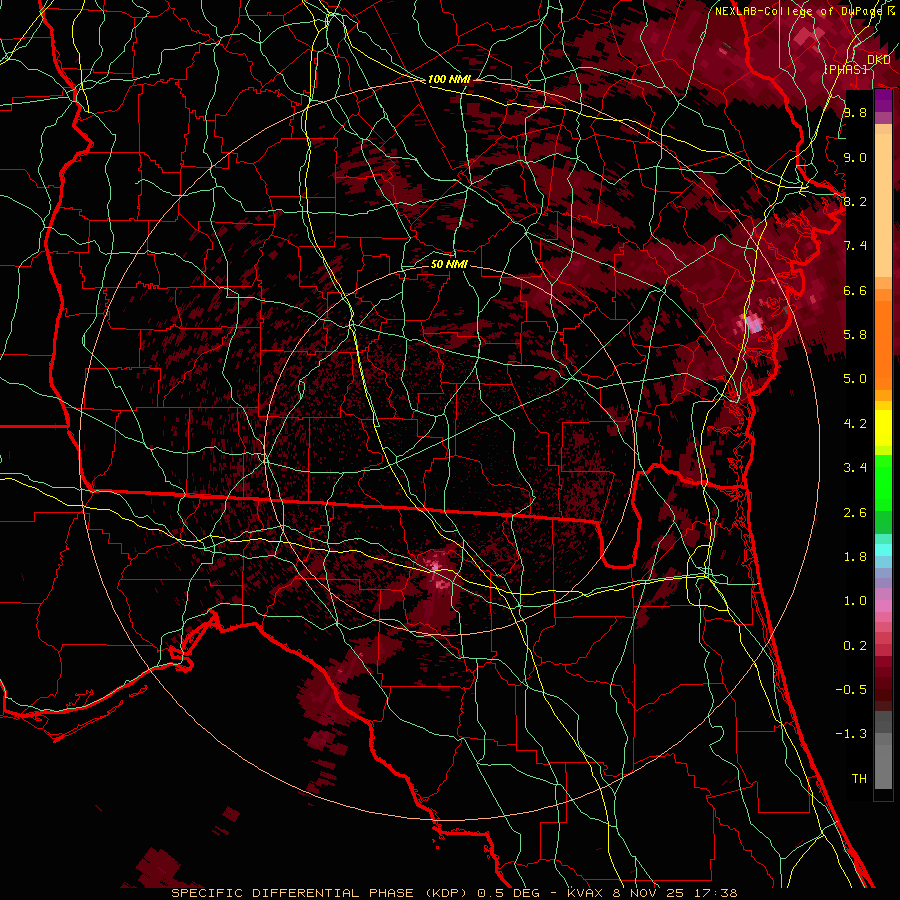Select the large peach band of color scale
Viewport: 900px width, 900px height.
883,207
